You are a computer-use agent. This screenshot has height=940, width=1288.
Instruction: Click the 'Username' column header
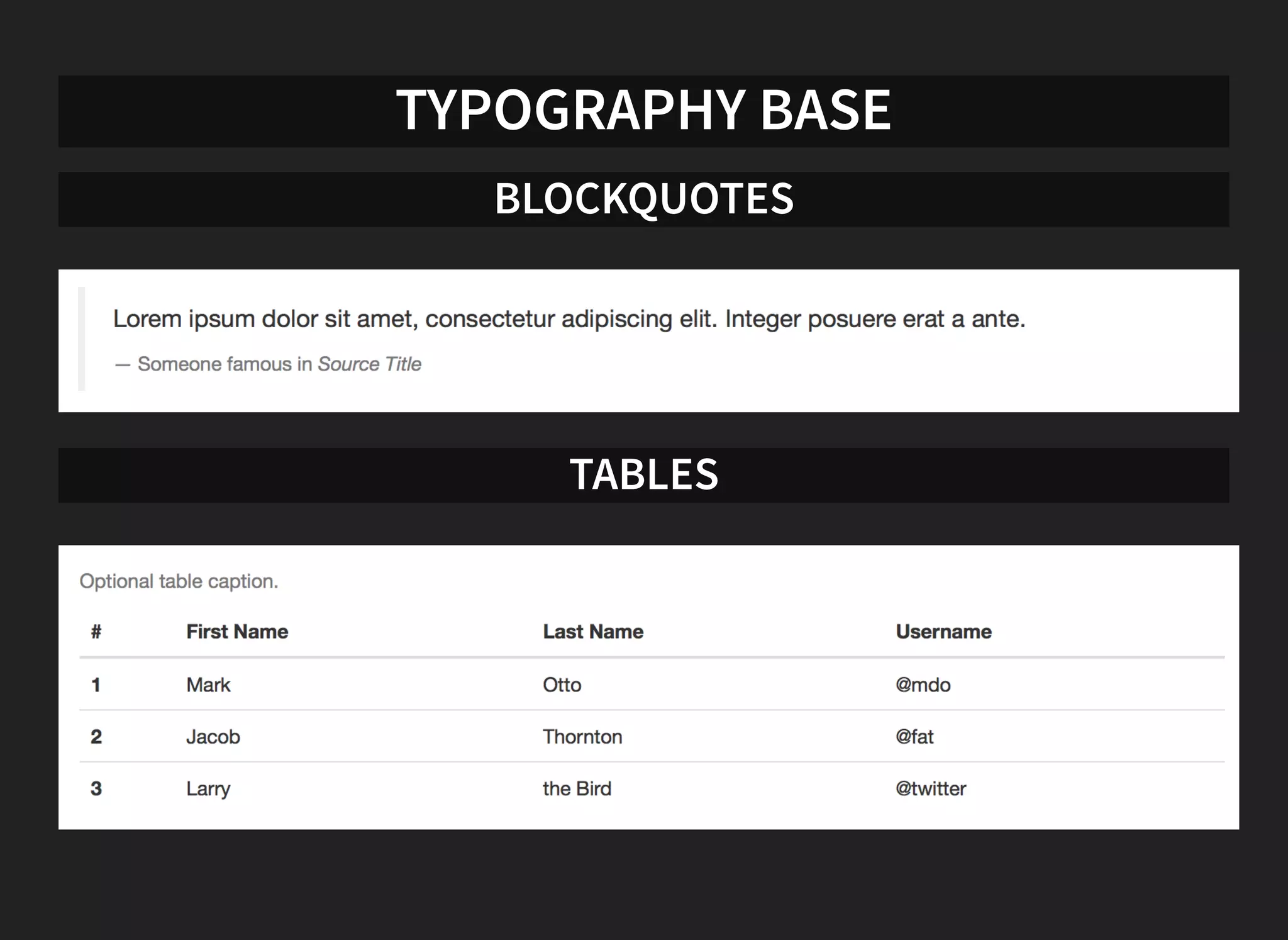(943, 631)
